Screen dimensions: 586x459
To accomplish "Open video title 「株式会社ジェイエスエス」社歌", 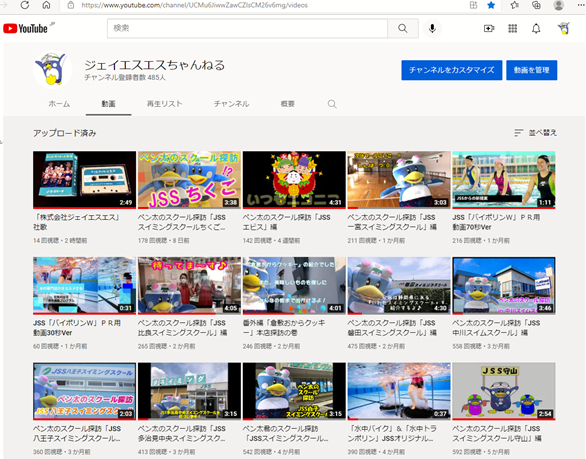I will pyautogui.click(x=77, y=222).
